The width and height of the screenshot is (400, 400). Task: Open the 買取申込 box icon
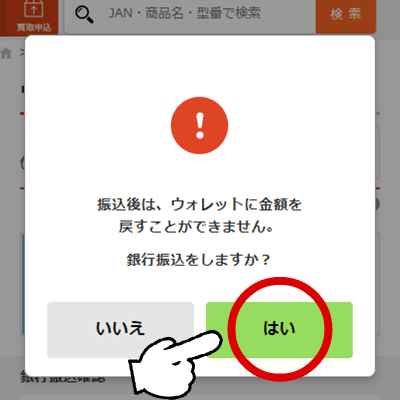(34, 9)
